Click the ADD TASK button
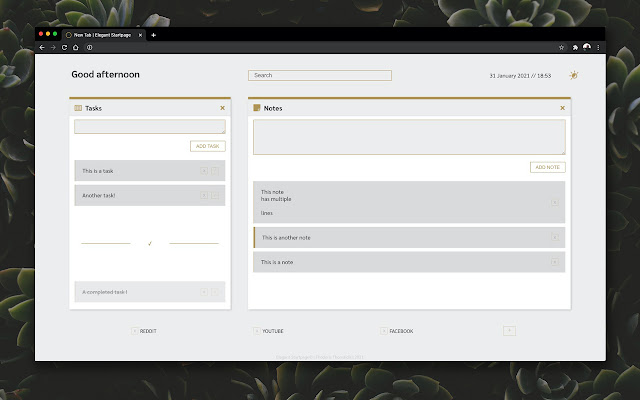Image resolution: width=640 pixels, height=400 pixels. [208, 146]
